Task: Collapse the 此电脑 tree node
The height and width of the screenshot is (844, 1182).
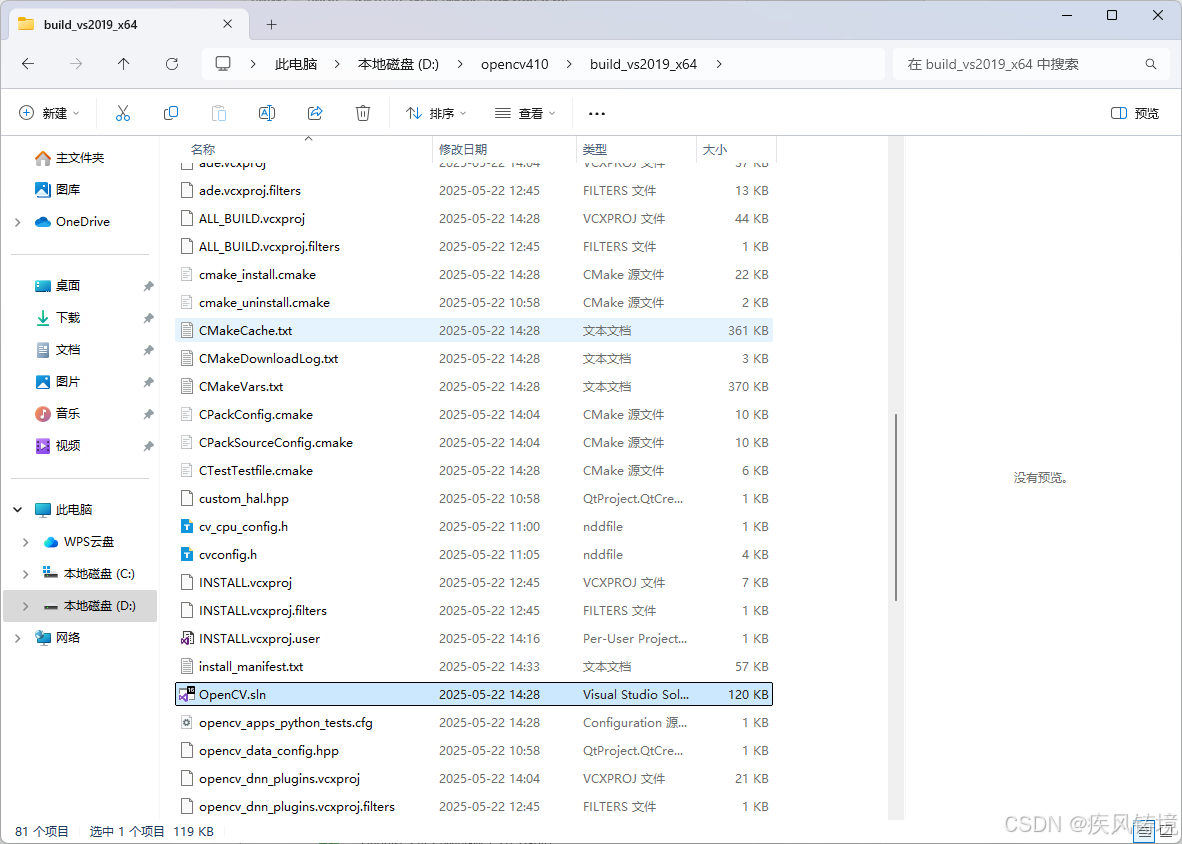Action: pos(18,510)
